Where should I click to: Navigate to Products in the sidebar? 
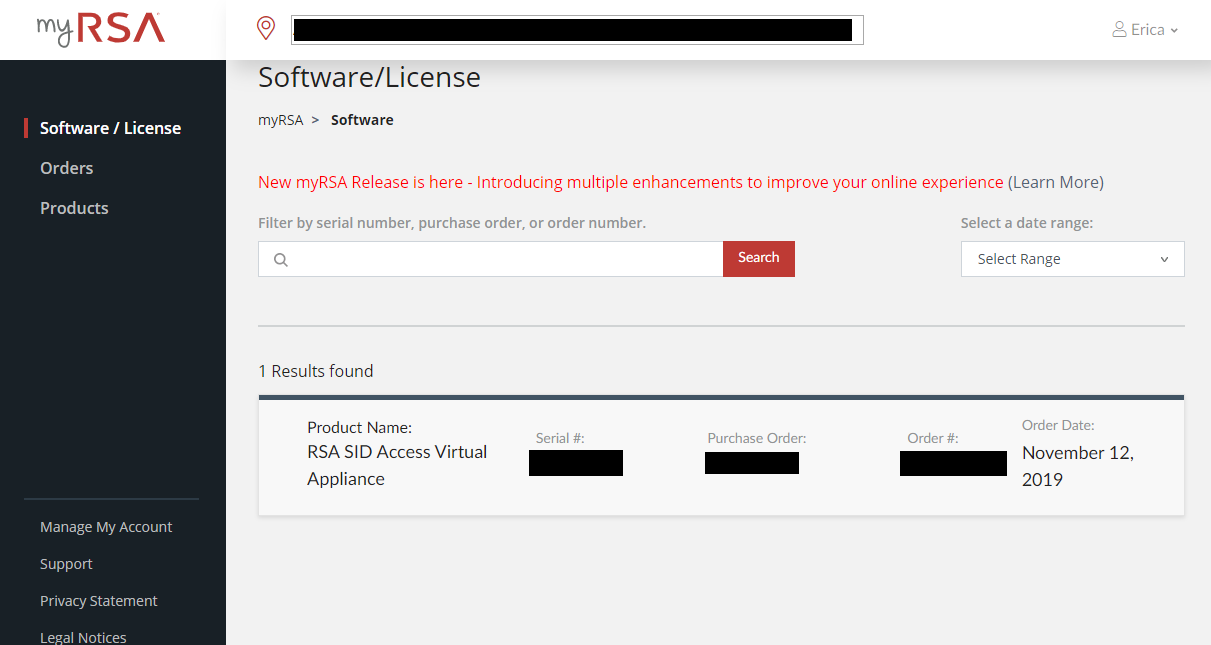click(x=74, y=208)
